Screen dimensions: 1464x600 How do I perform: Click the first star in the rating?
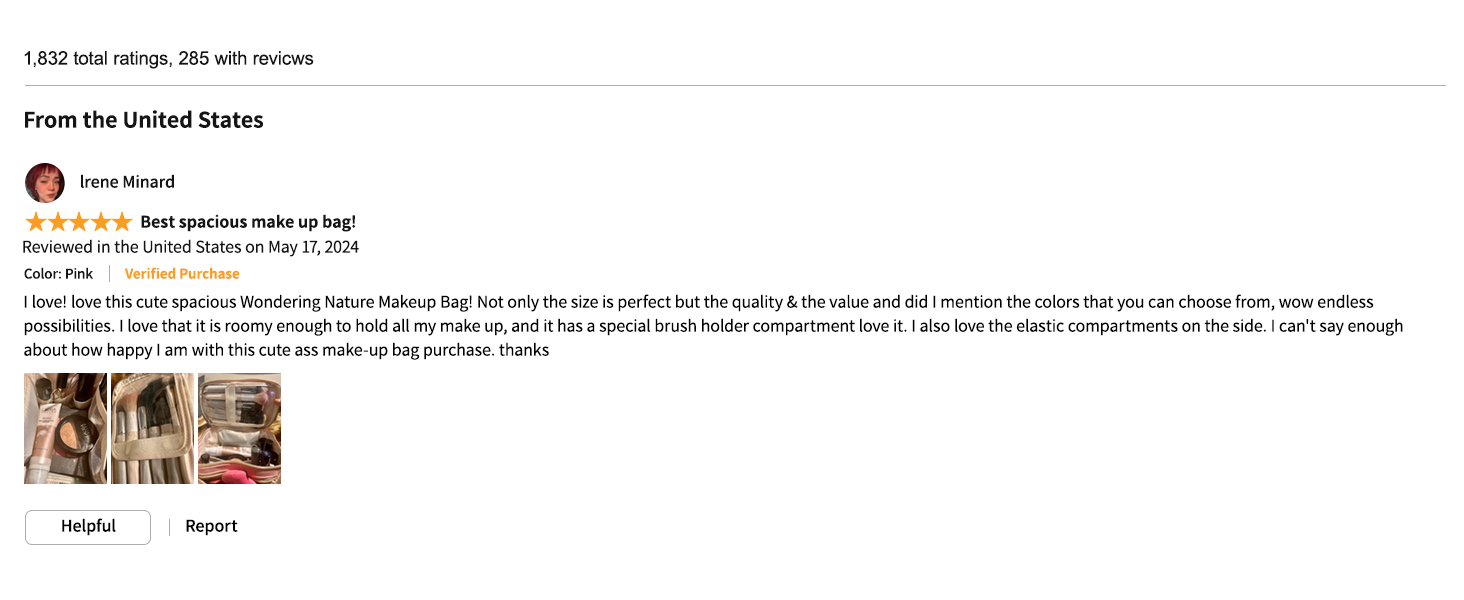click(35, 222)
